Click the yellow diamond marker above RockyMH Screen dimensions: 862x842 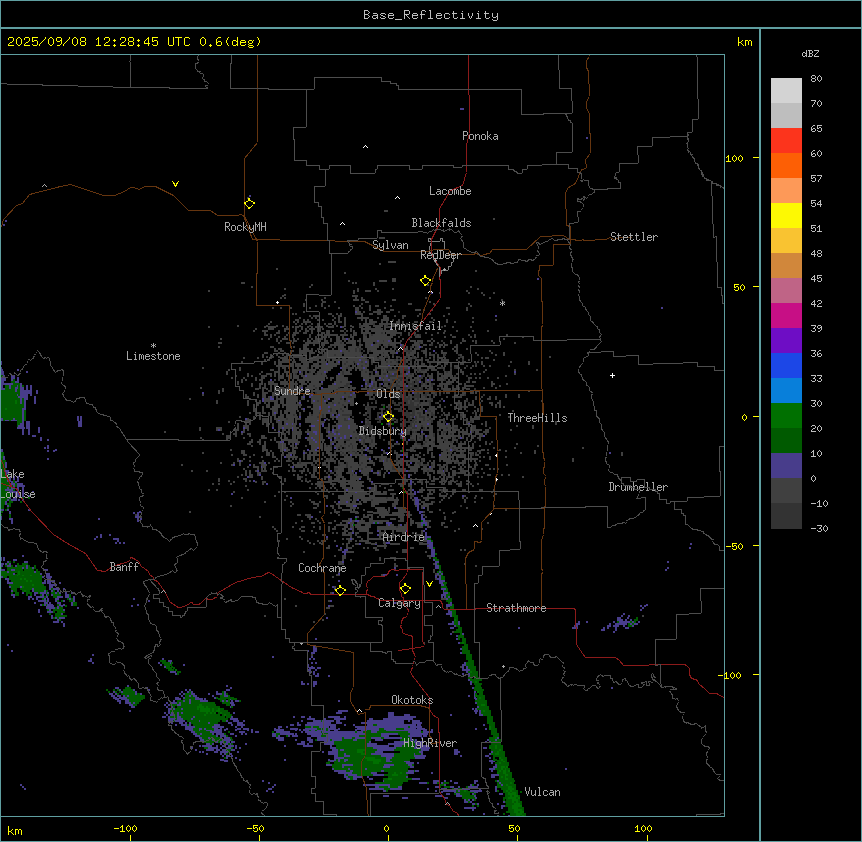coord(249,204)
